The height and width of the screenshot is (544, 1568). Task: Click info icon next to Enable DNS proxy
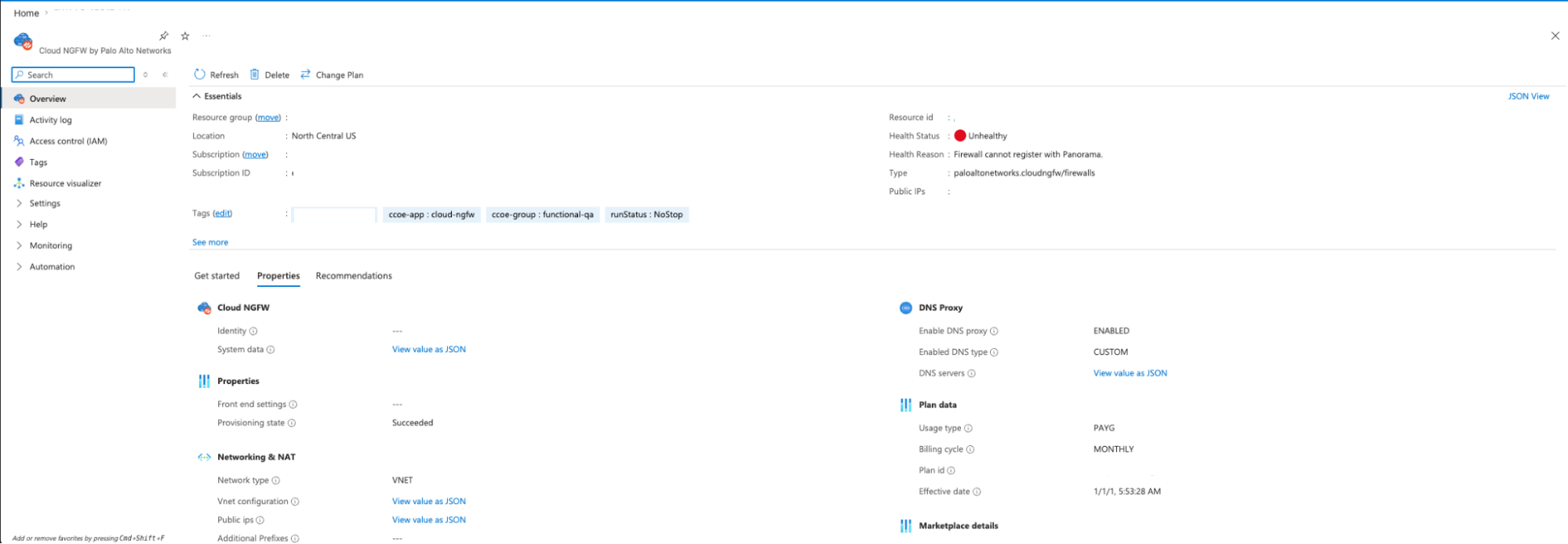pos(994,331)
